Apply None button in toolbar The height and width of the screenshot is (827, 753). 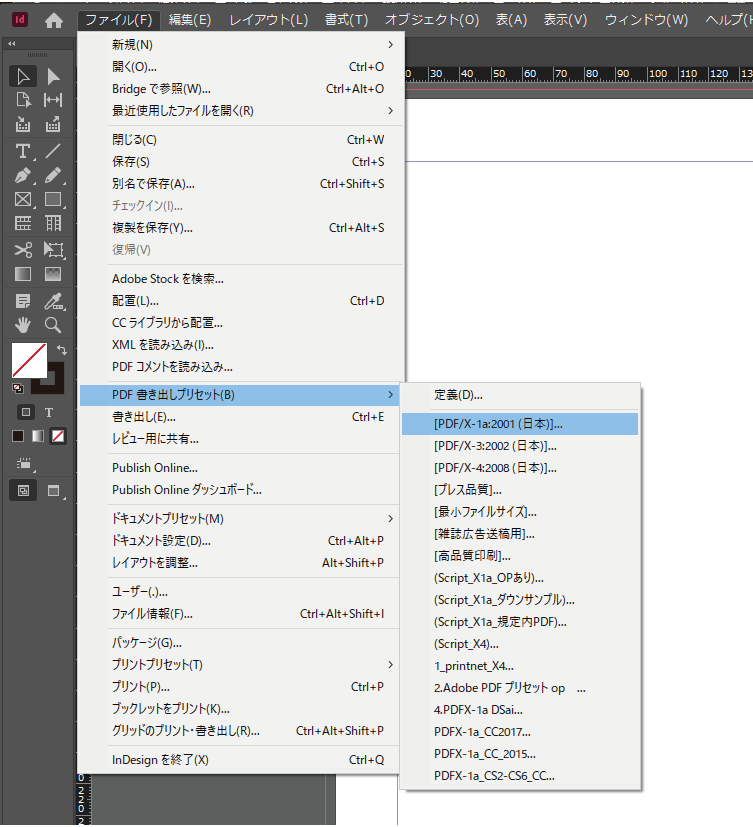tap(58, 436)
